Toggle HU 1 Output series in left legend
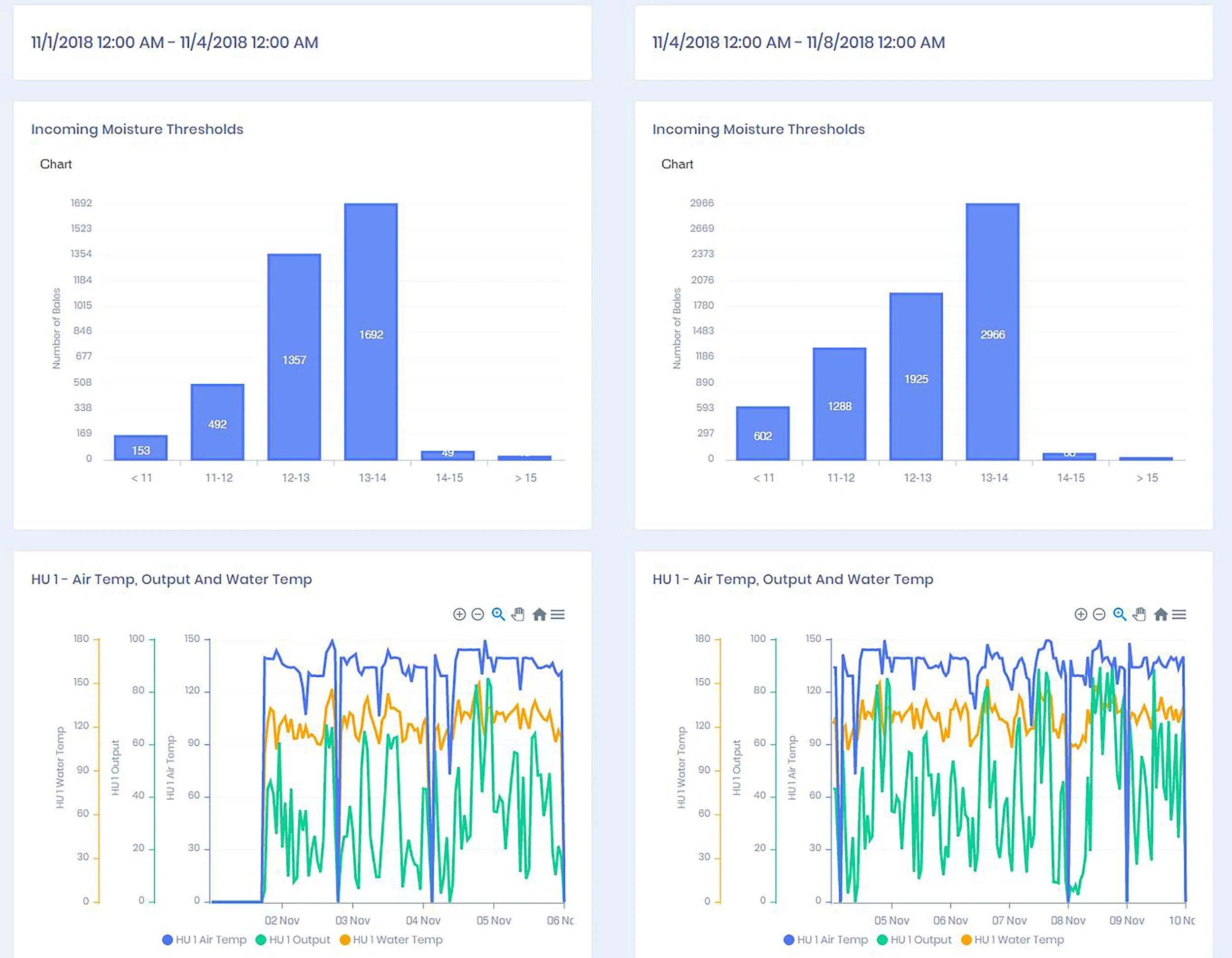This screenshot has width=1232, height=958. [x=299, y=939]
